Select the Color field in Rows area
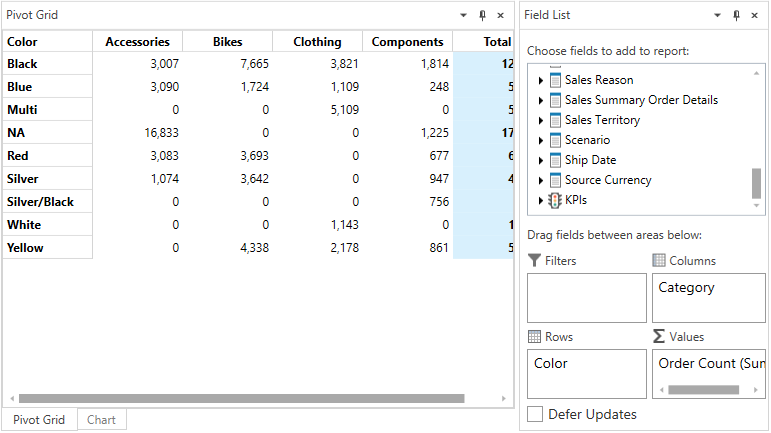 click(x=551, y=364)
